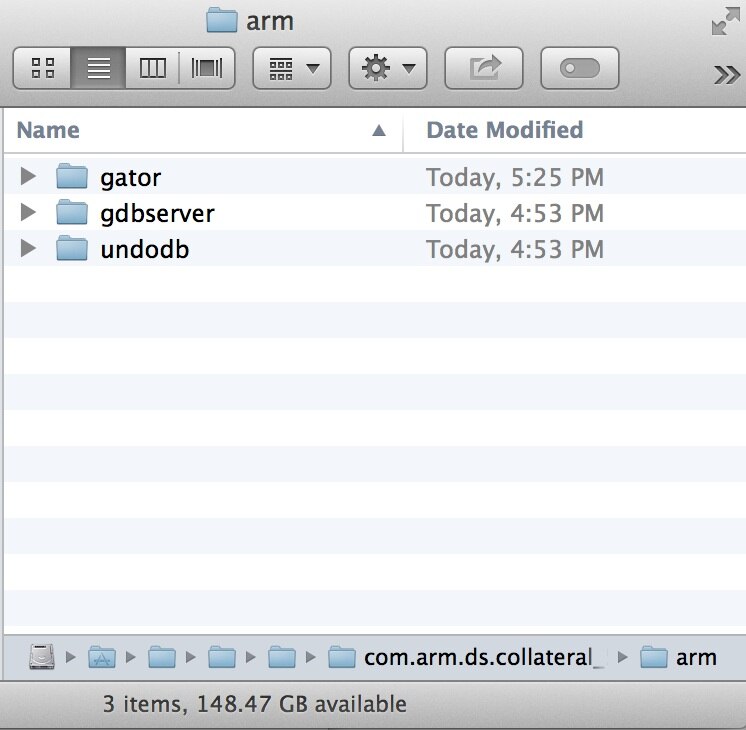Viewport: 746px width, 730px height.
Task: Switch to Cover Flow view
Action: (x=207, y=68)
